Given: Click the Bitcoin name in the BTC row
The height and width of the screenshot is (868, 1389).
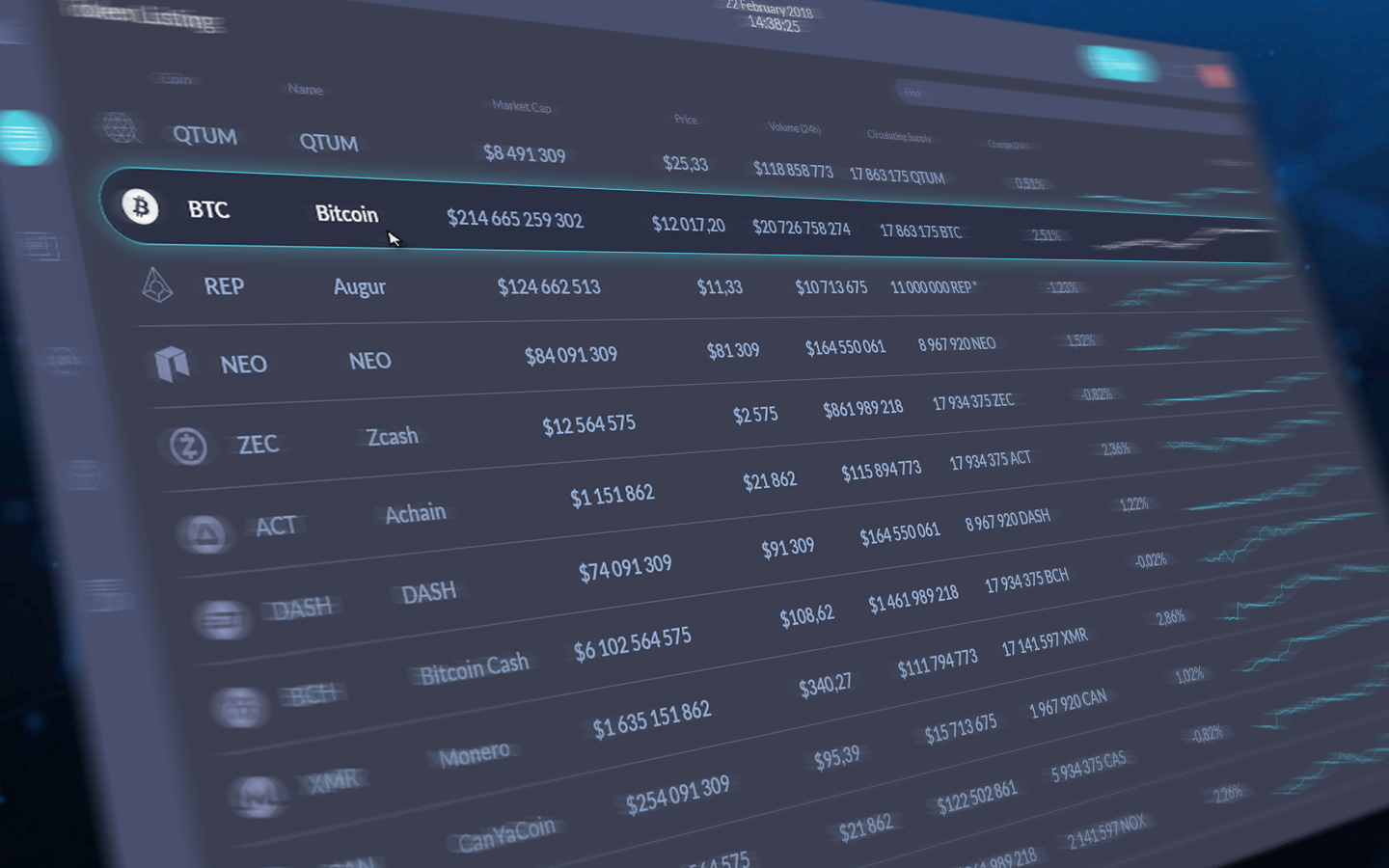Looking at the screenshot, I should pos(346,214).
